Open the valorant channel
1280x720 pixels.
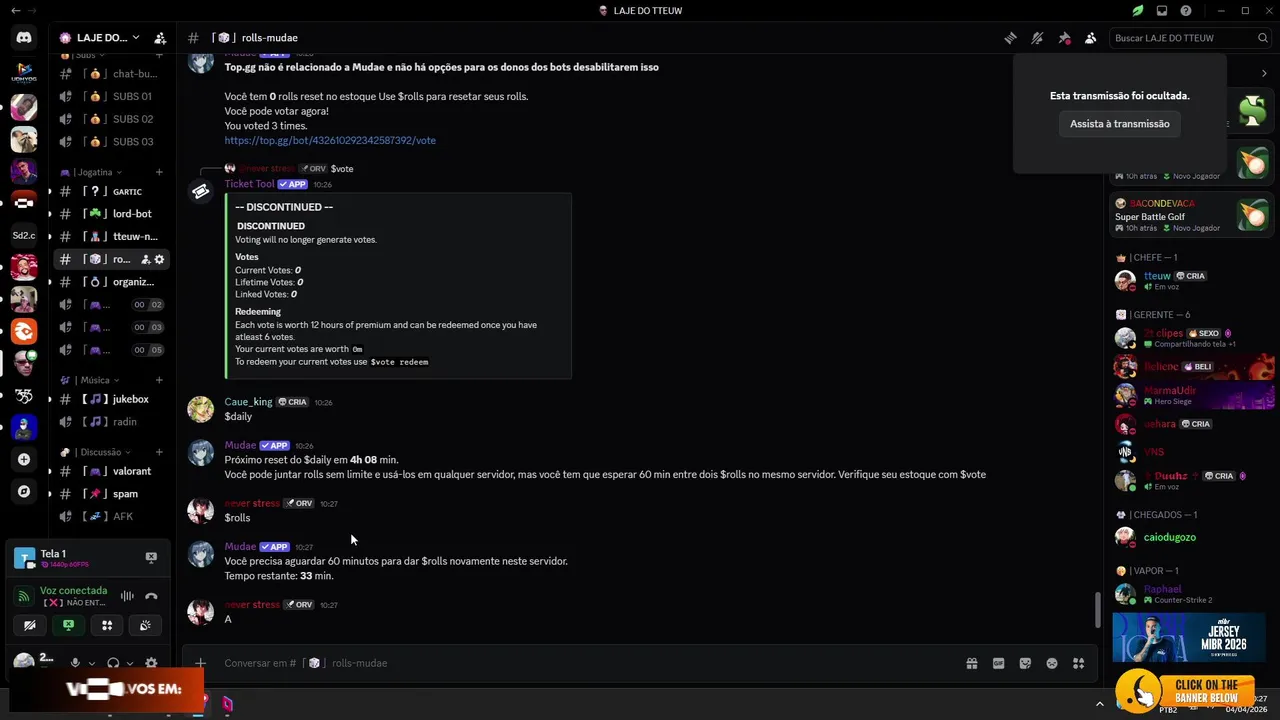132,471
